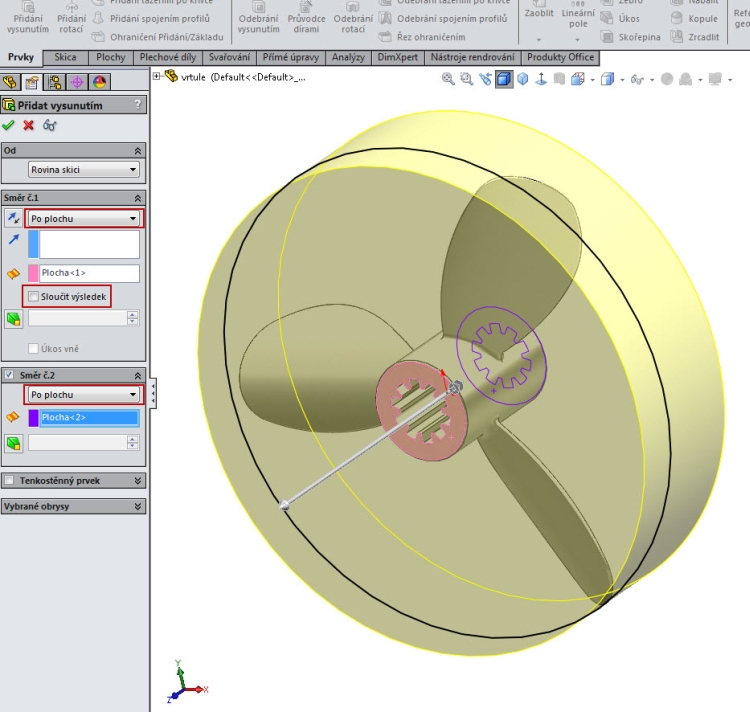This screenshot has height=712, width=750.
Task: Switch to the Skica tab
Action: coord(65,57)
